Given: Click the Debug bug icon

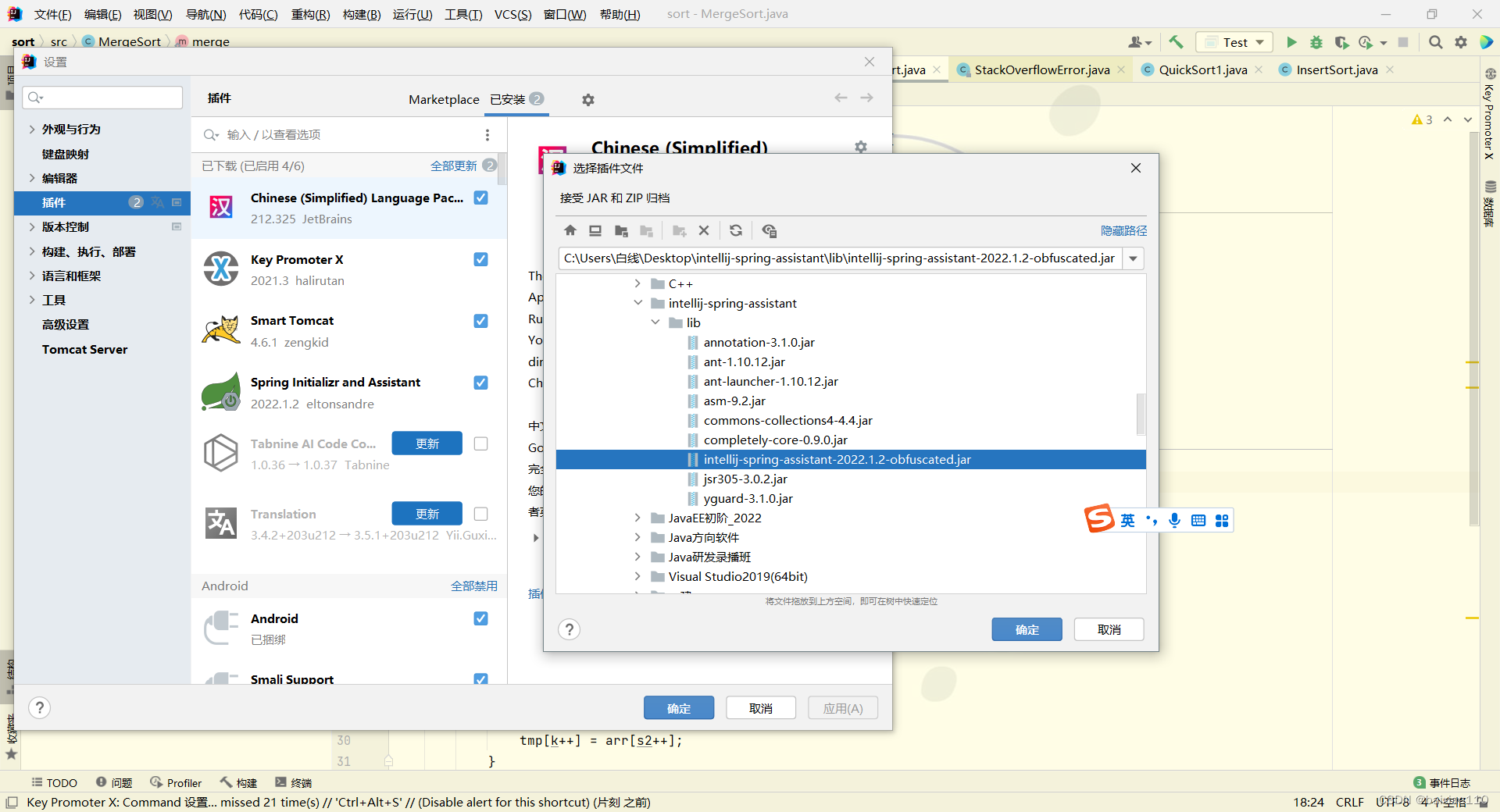Looking at the screenshot, I should 1316,42.
